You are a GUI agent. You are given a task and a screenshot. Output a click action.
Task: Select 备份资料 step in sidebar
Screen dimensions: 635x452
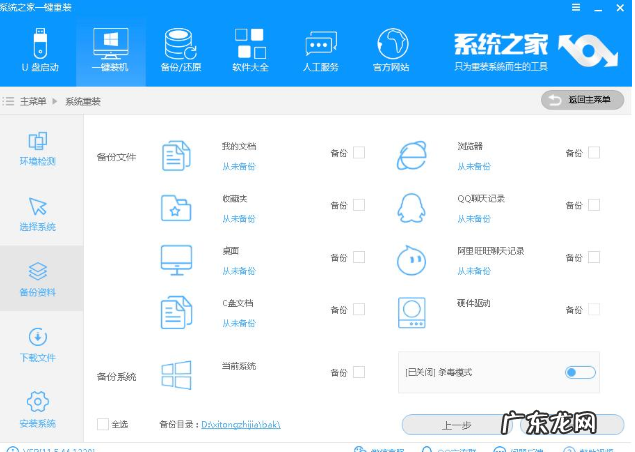(38, 279)
